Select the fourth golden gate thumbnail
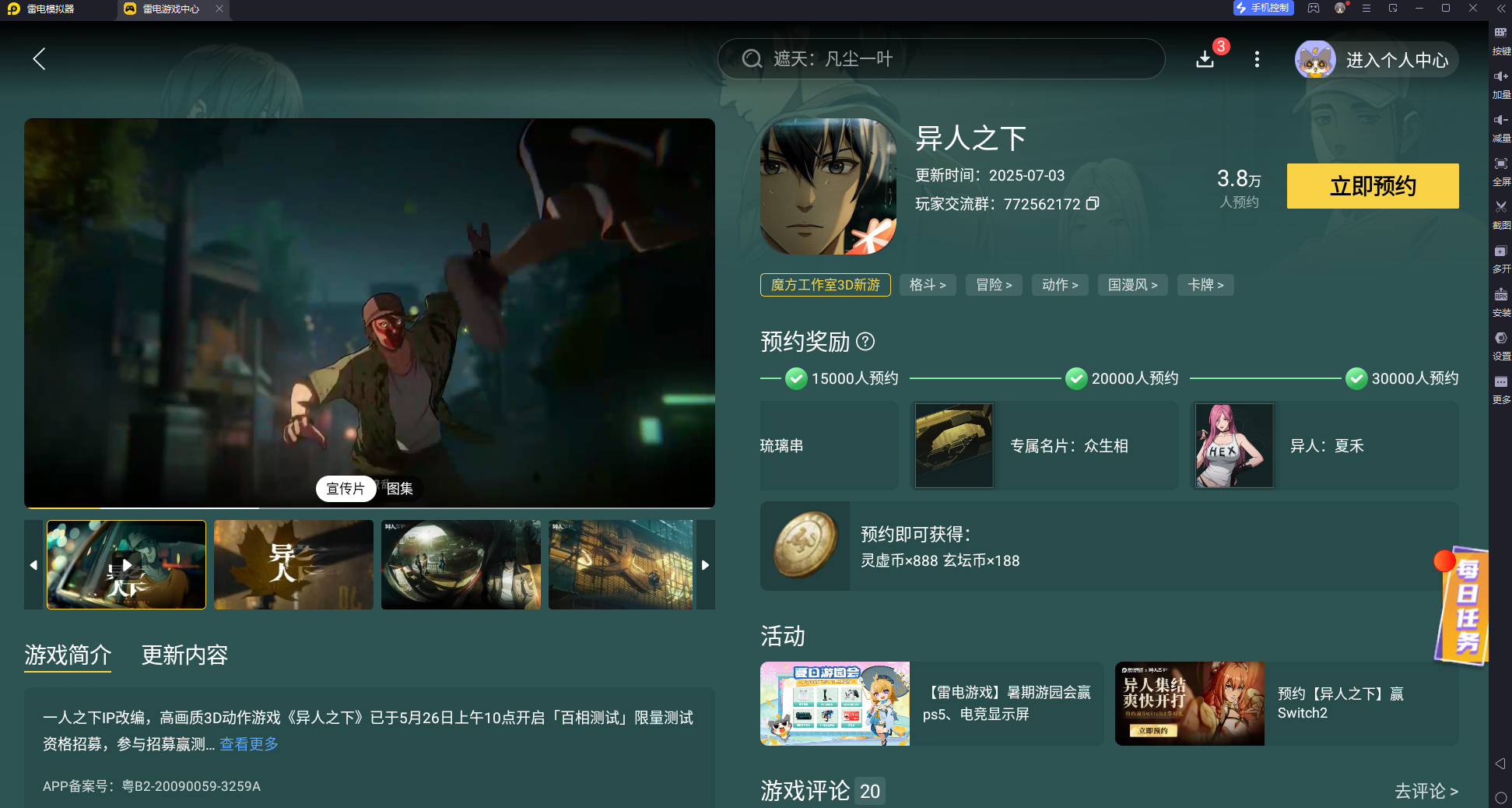The width and height of the screenshot is (1512, 808). [x=620, y=564]
